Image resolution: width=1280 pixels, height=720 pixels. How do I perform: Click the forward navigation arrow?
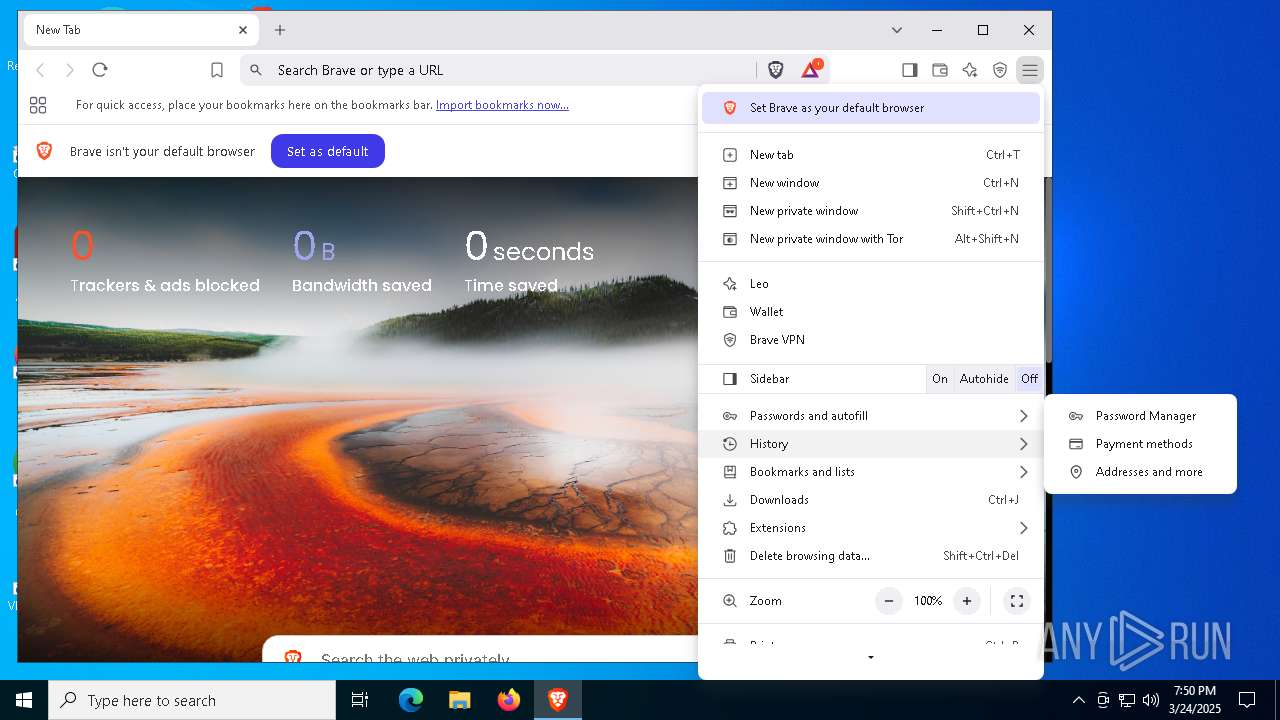tap(70, 70)
